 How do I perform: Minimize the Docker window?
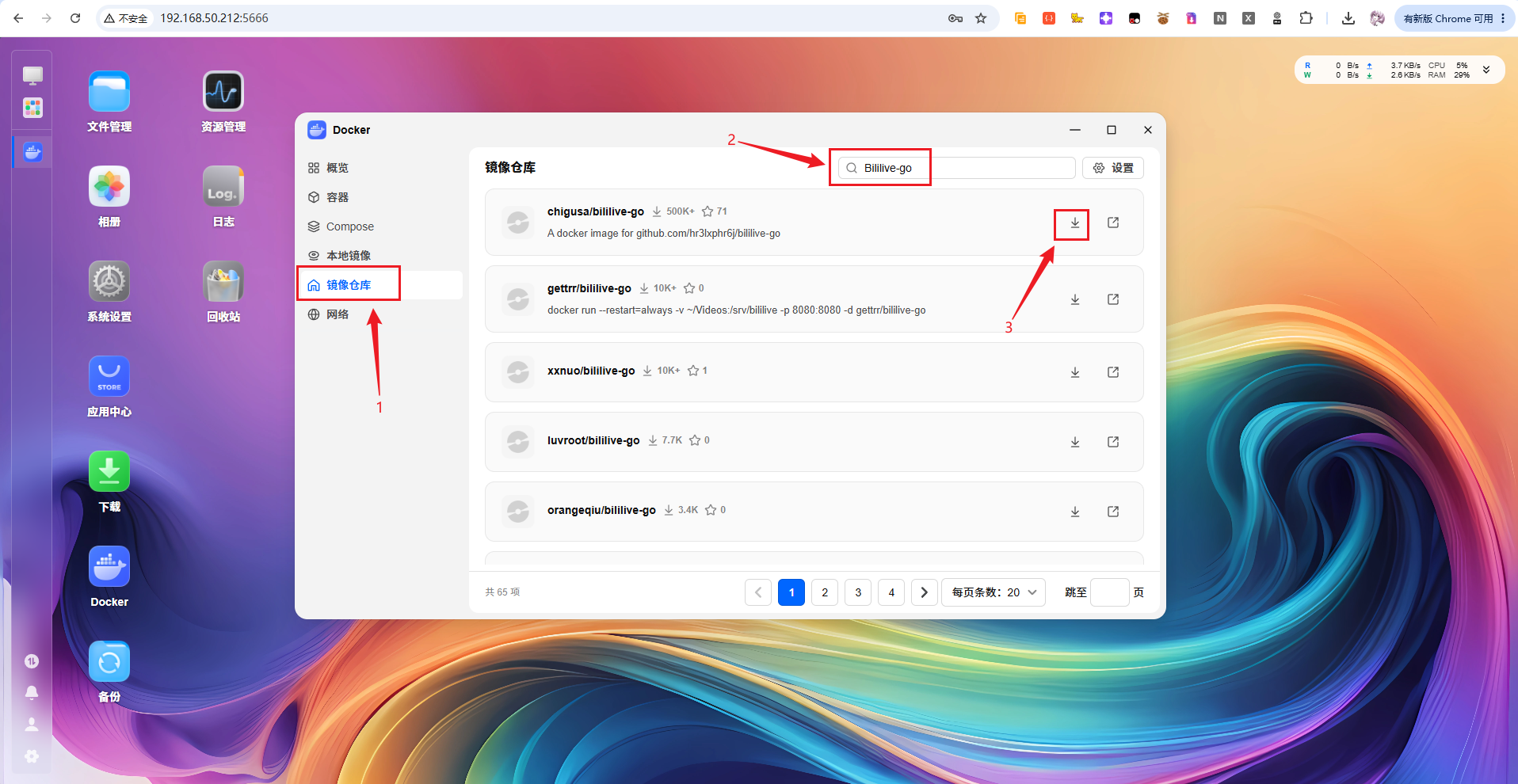pos(1075,130)
